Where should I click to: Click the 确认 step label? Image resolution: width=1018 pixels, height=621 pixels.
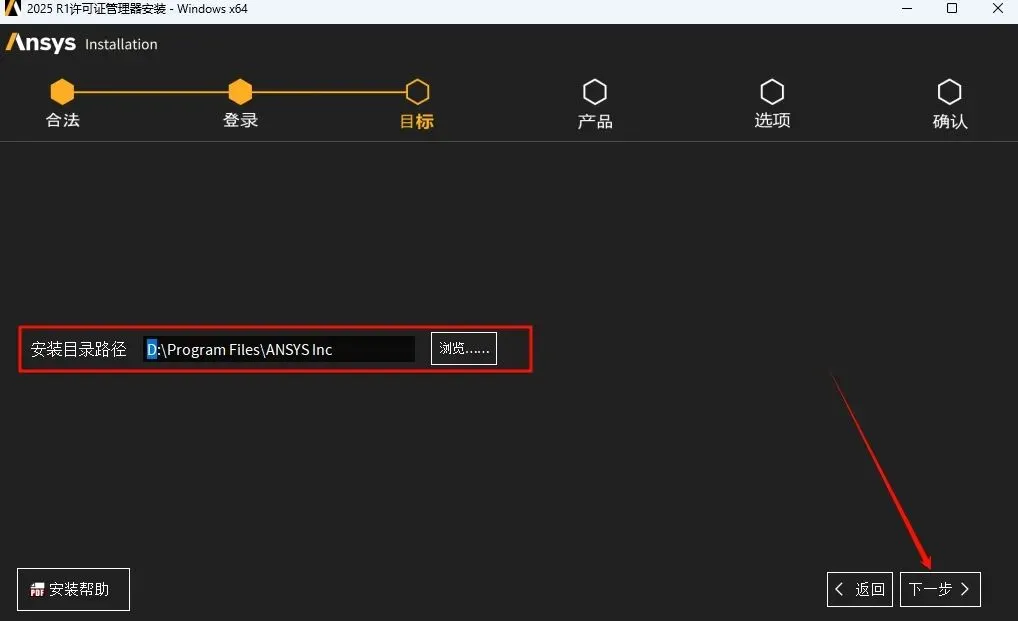coord(950,121)
